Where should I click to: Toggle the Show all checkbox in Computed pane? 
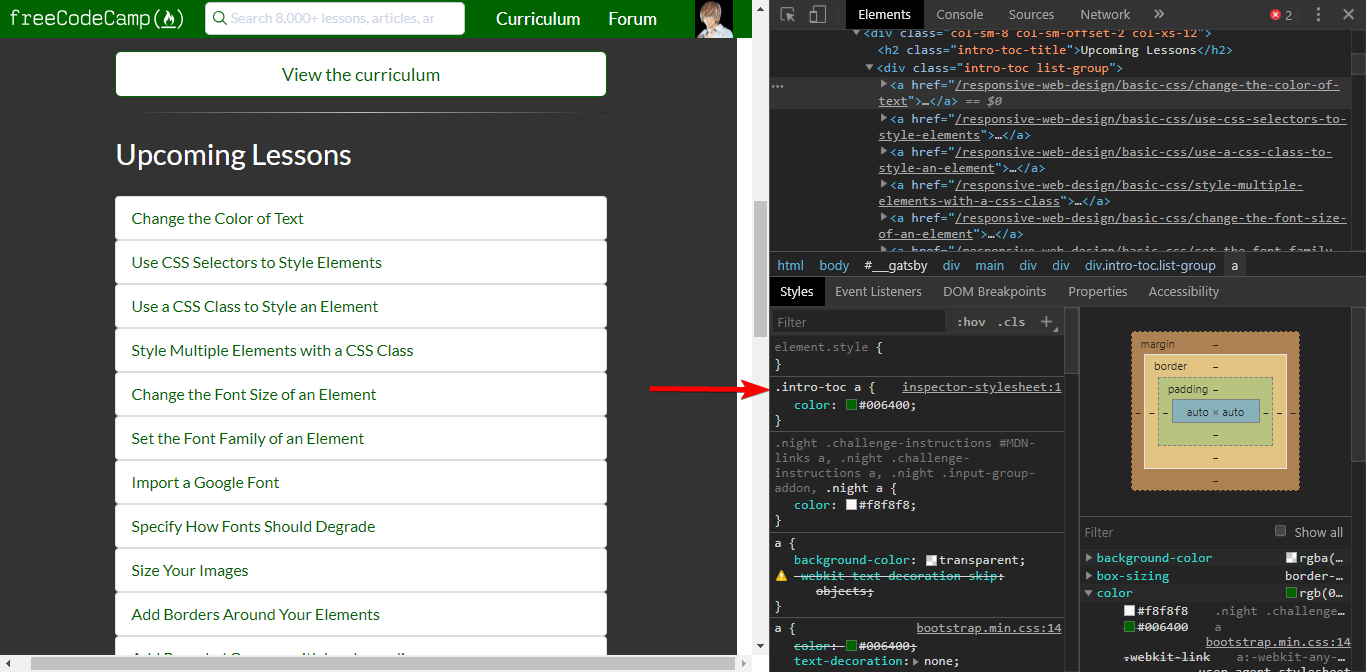coord(1280,531)
